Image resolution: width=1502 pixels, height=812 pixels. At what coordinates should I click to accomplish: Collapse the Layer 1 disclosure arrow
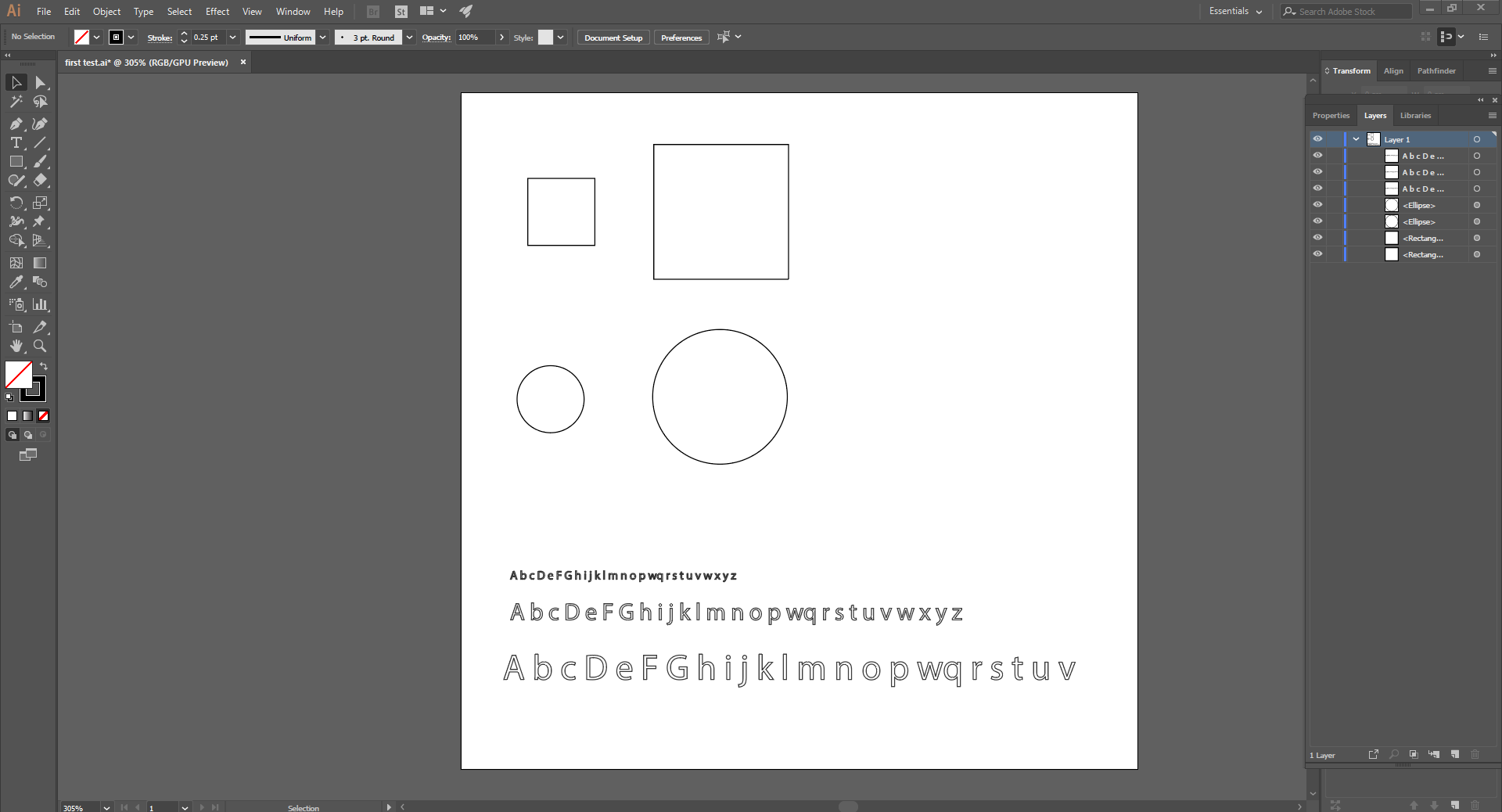click(1356, 139)
